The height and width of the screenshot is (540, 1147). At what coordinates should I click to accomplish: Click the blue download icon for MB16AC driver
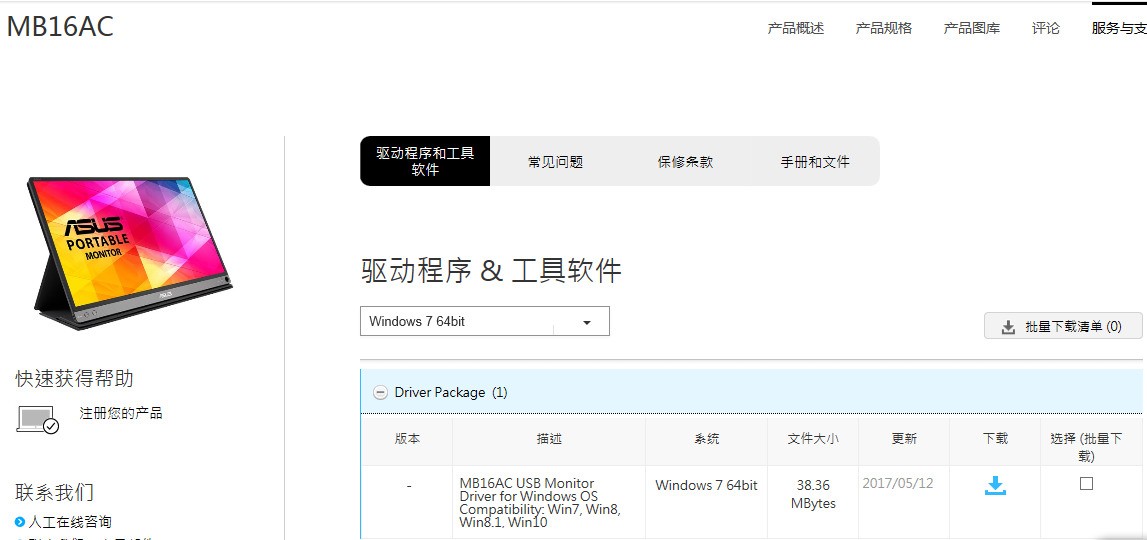(995, 485)
